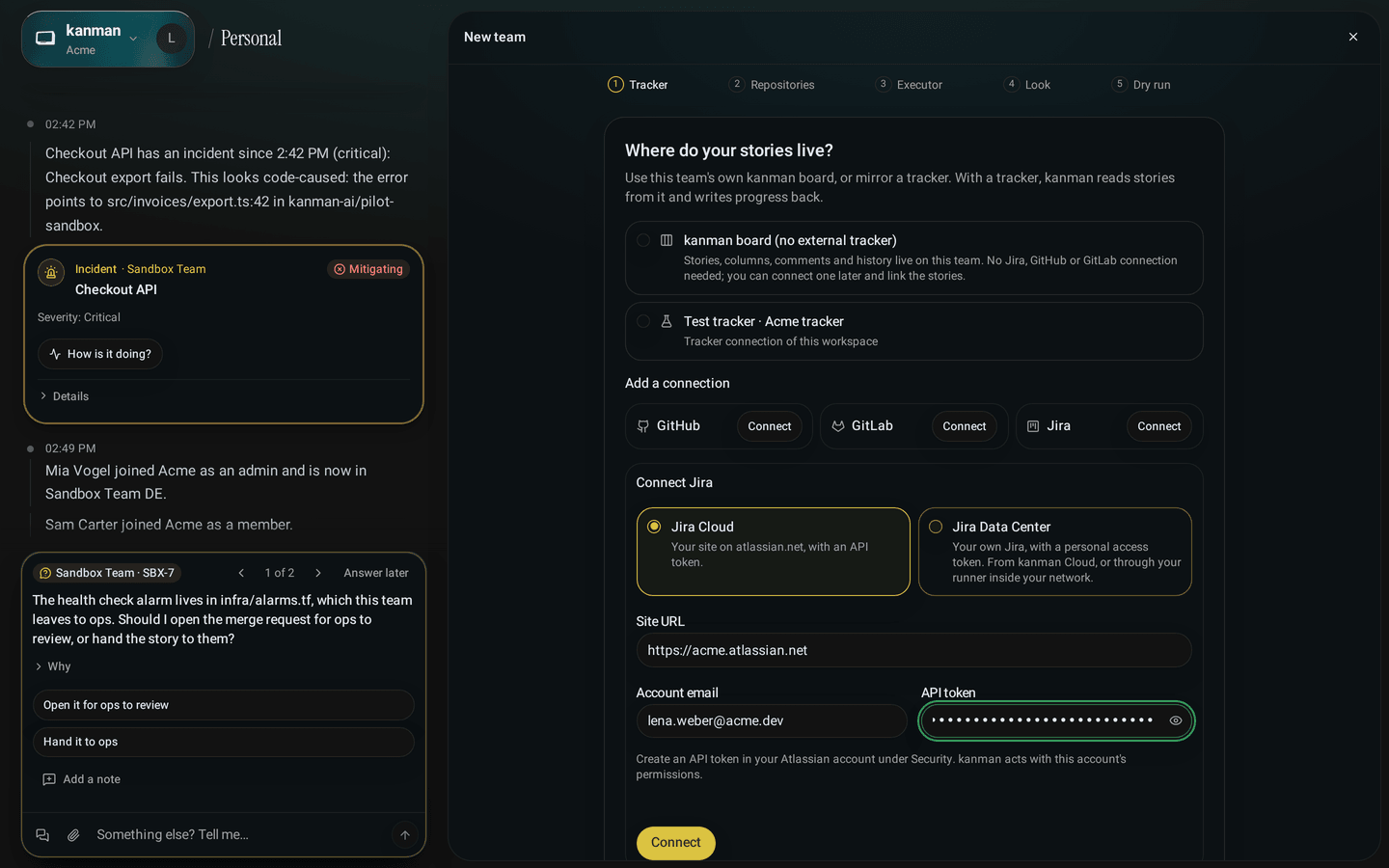Viewport: 1389px width, 868px height.
Task: Focus the Something else? Tell me… input
Action: pyautogui.click(x=239, y=835)
